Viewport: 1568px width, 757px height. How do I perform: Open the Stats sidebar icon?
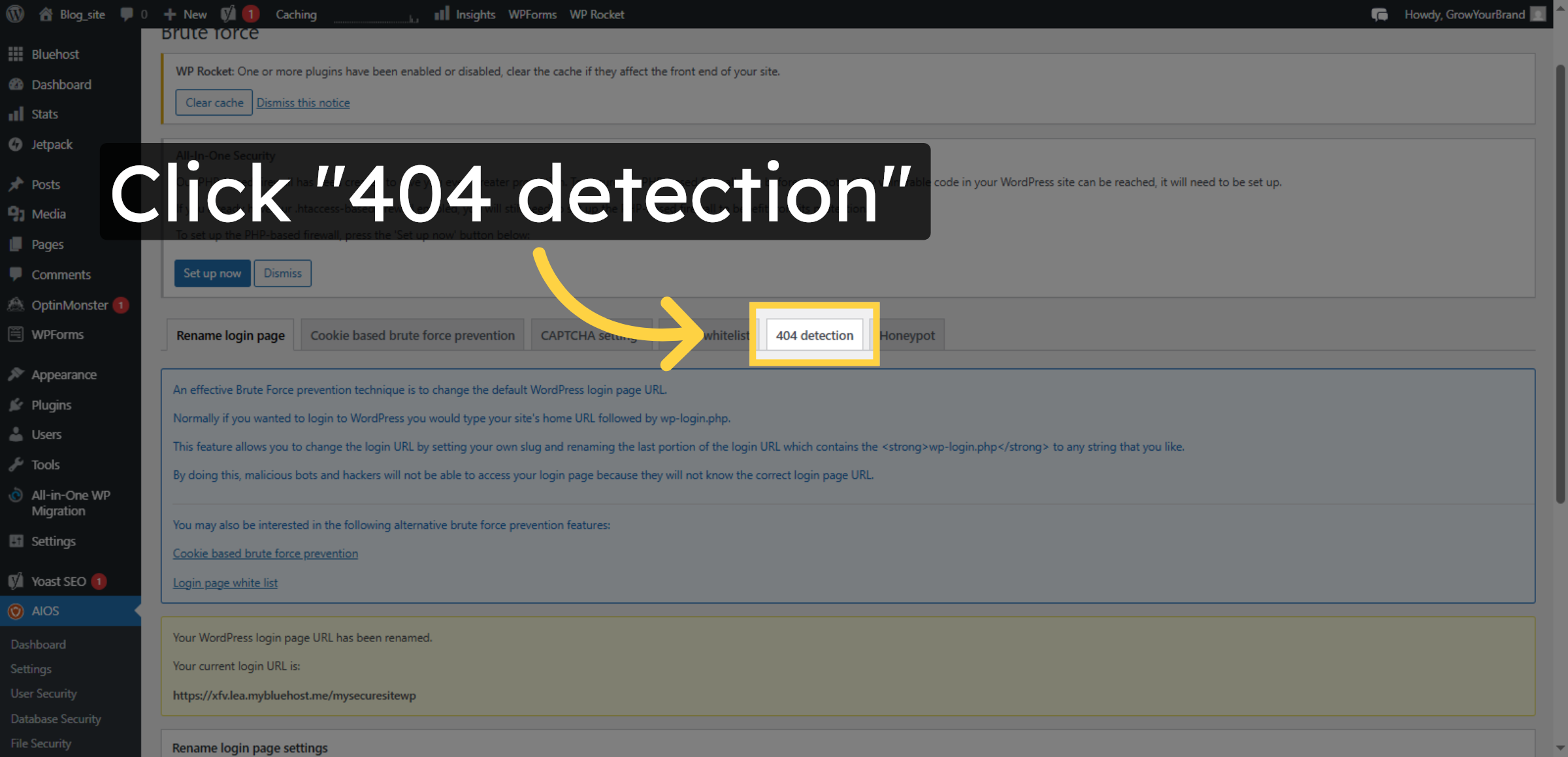16,114
